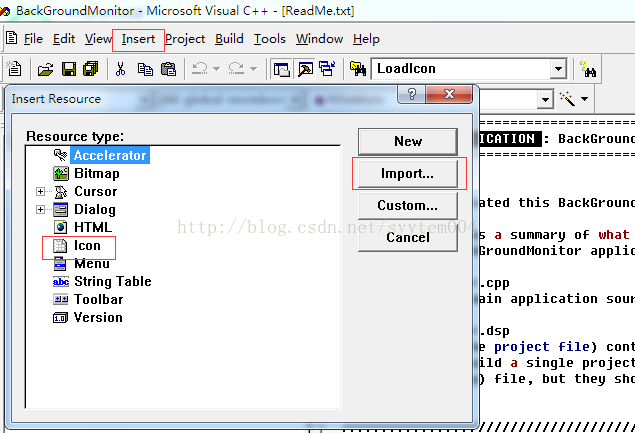Select String Table resource type

pos(113,282)
